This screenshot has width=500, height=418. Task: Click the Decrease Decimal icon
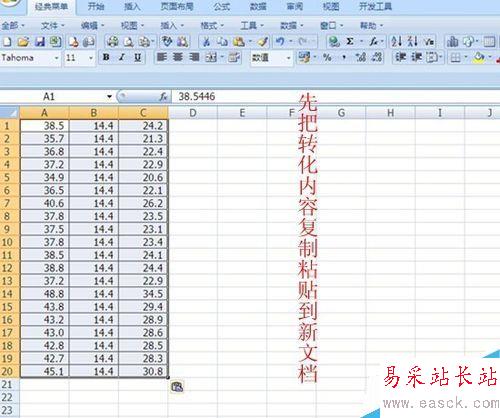point(377,58)
